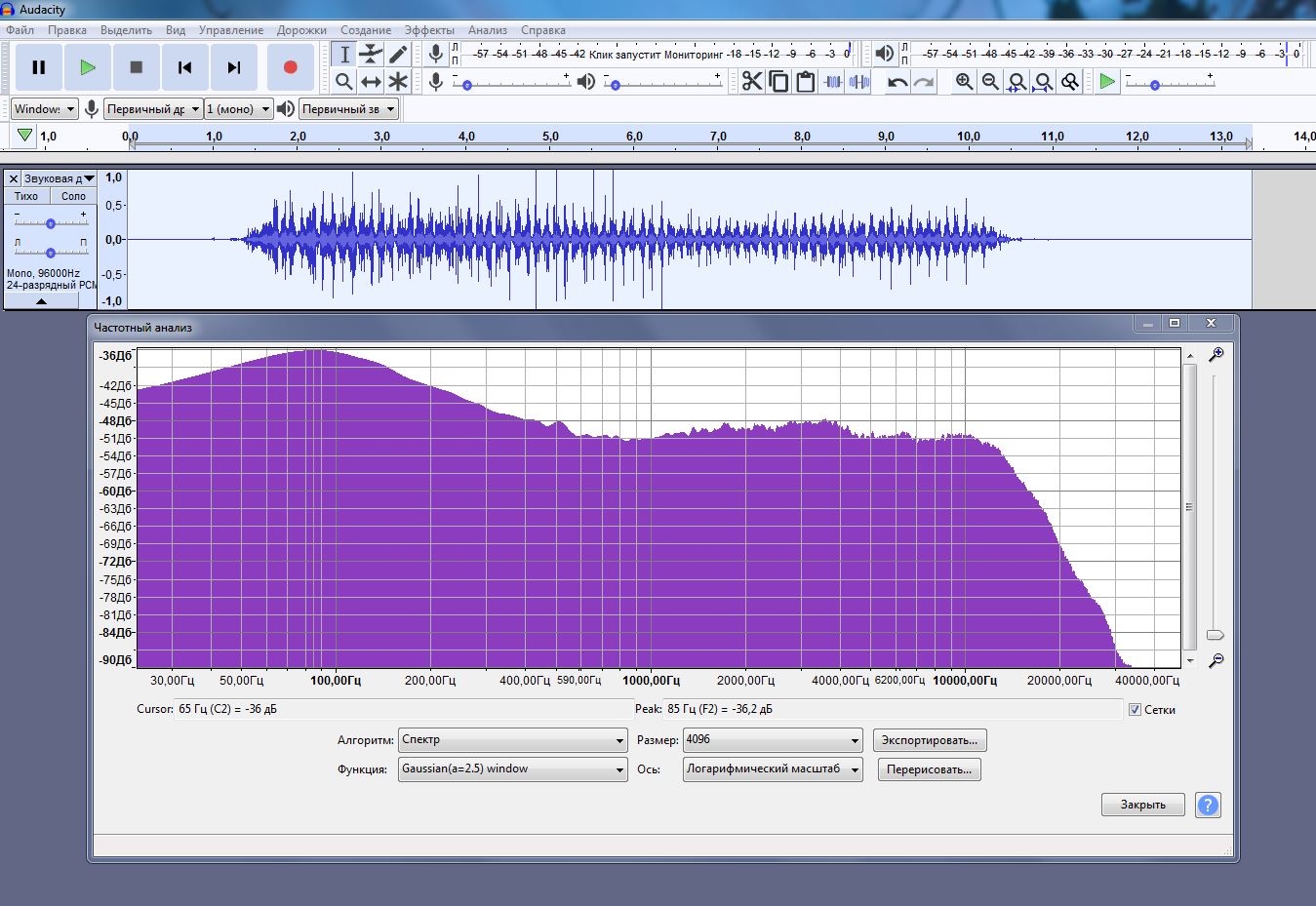Mute track with Тихо button
Image resolution: width=1316 pixels, height=906 pixels.
pyautogui.click(x=26, y=196)
